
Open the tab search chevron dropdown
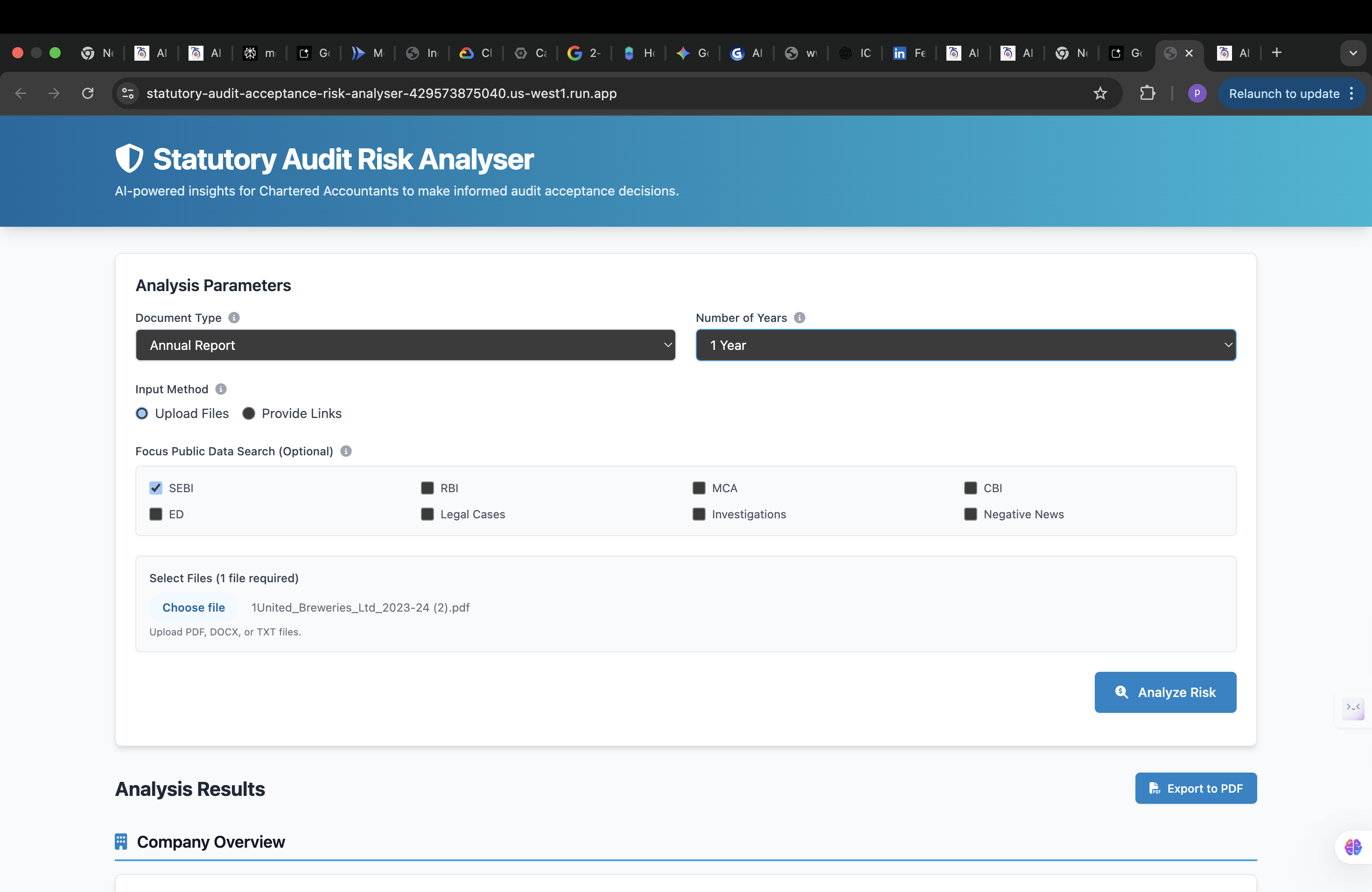tap(1352, 53)
